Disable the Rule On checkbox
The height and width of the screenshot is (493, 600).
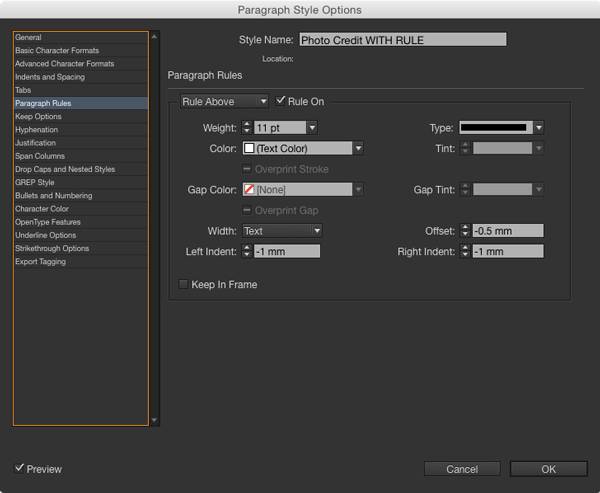click(x=280, y=101)
